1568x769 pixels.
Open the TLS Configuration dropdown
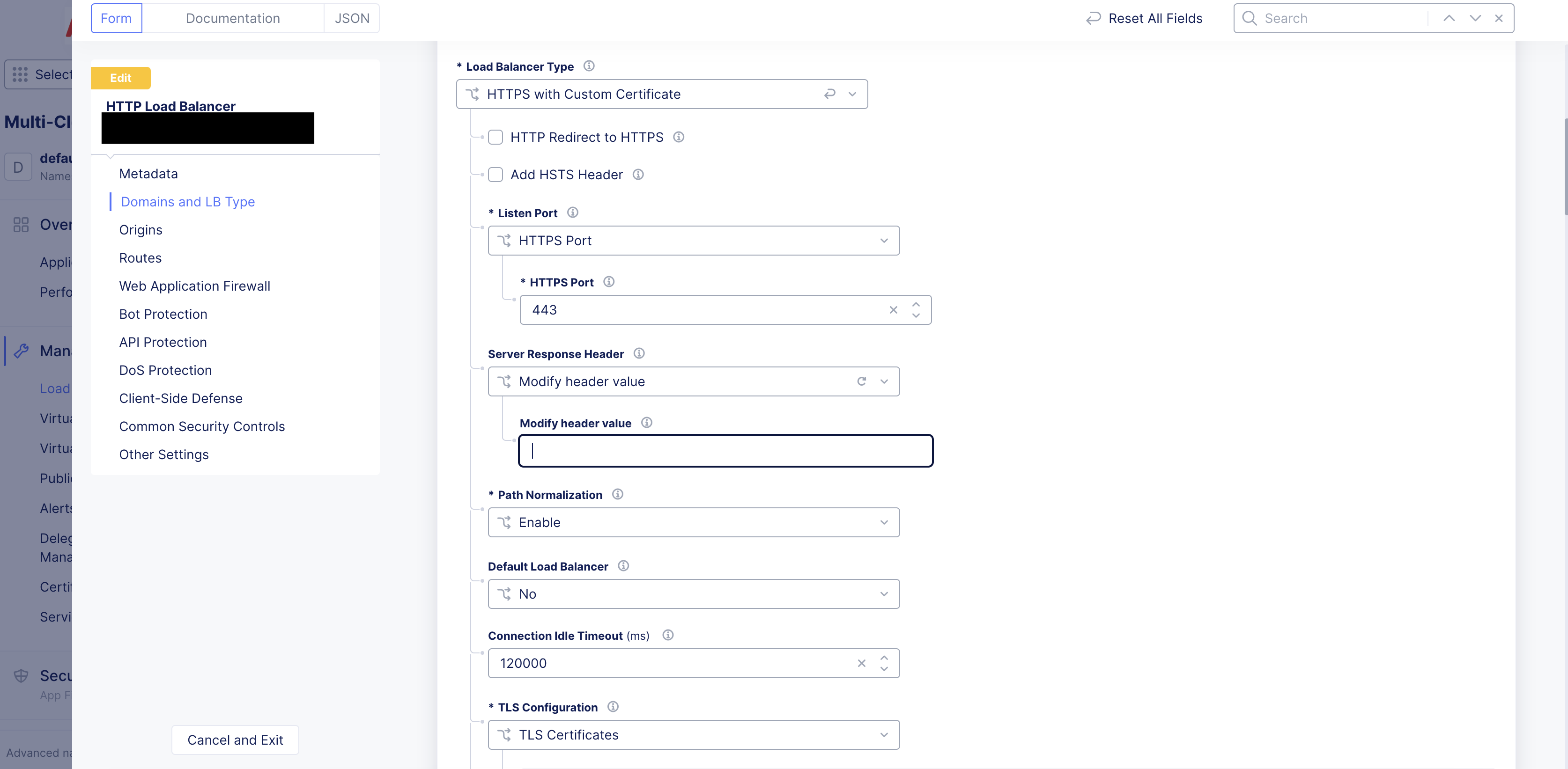click(x=884, y=734)
